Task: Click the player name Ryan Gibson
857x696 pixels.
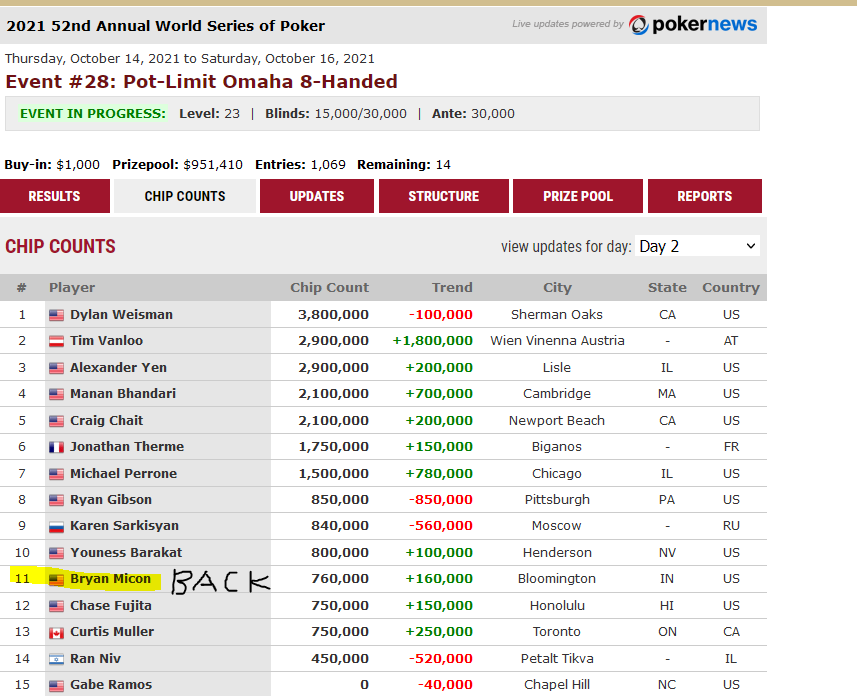Action: pos(111,500)
